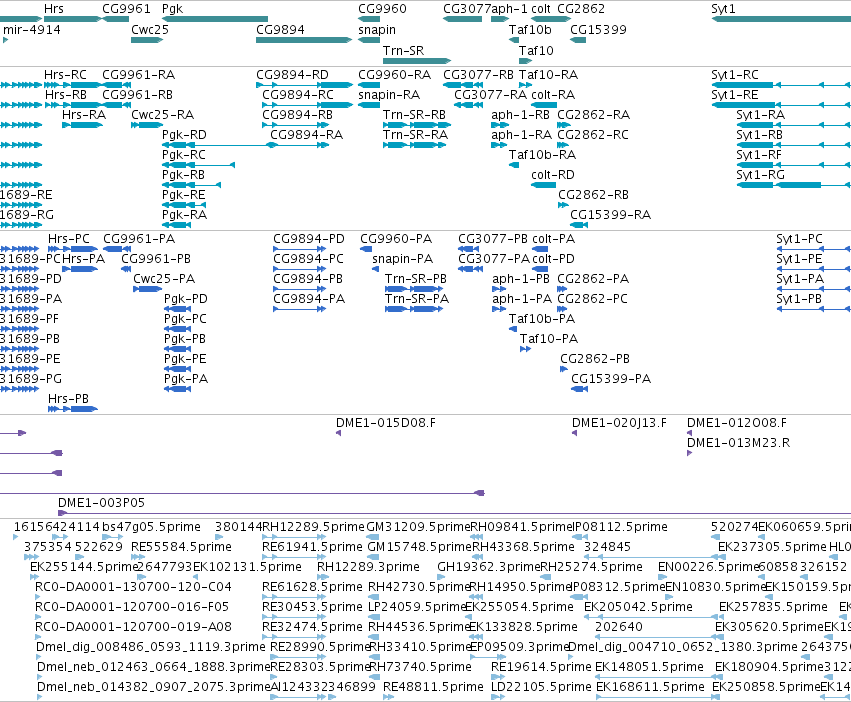
Task: Click transcript CG2862-RB
Action: (563, 205)
